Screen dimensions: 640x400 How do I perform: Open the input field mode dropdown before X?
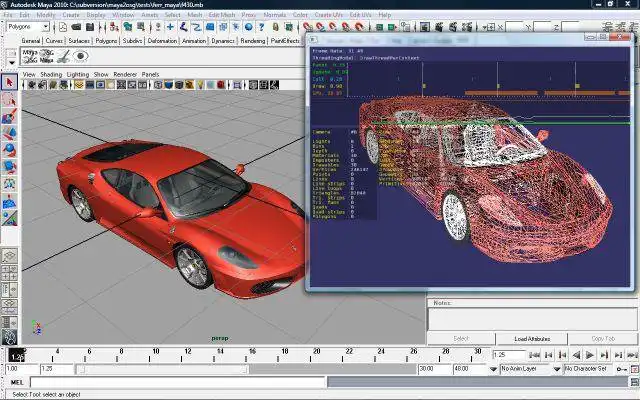tap(488, 27)
